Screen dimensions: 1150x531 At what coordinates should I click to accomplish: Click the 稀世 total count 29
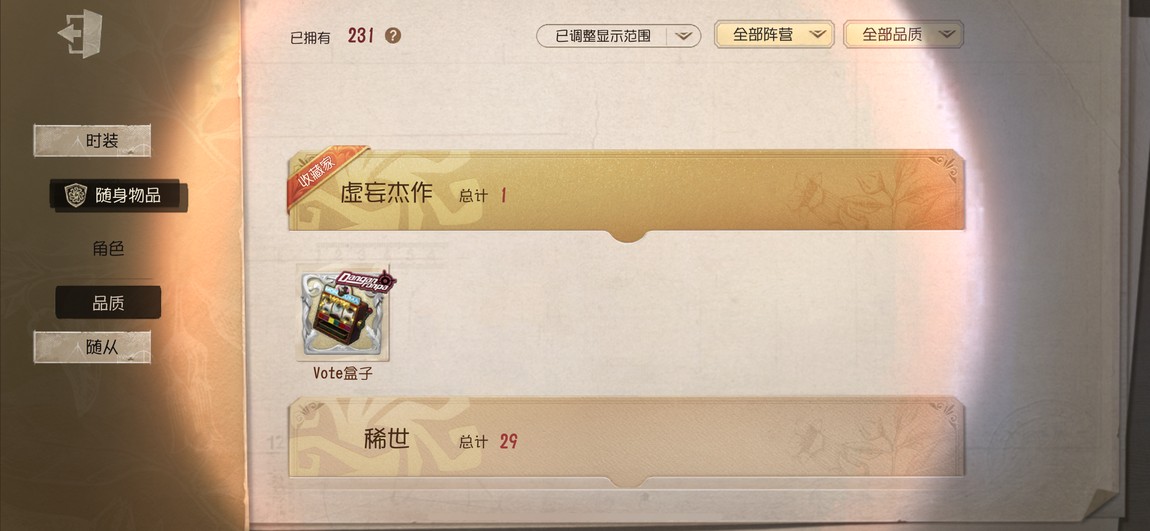pos(508,442)
